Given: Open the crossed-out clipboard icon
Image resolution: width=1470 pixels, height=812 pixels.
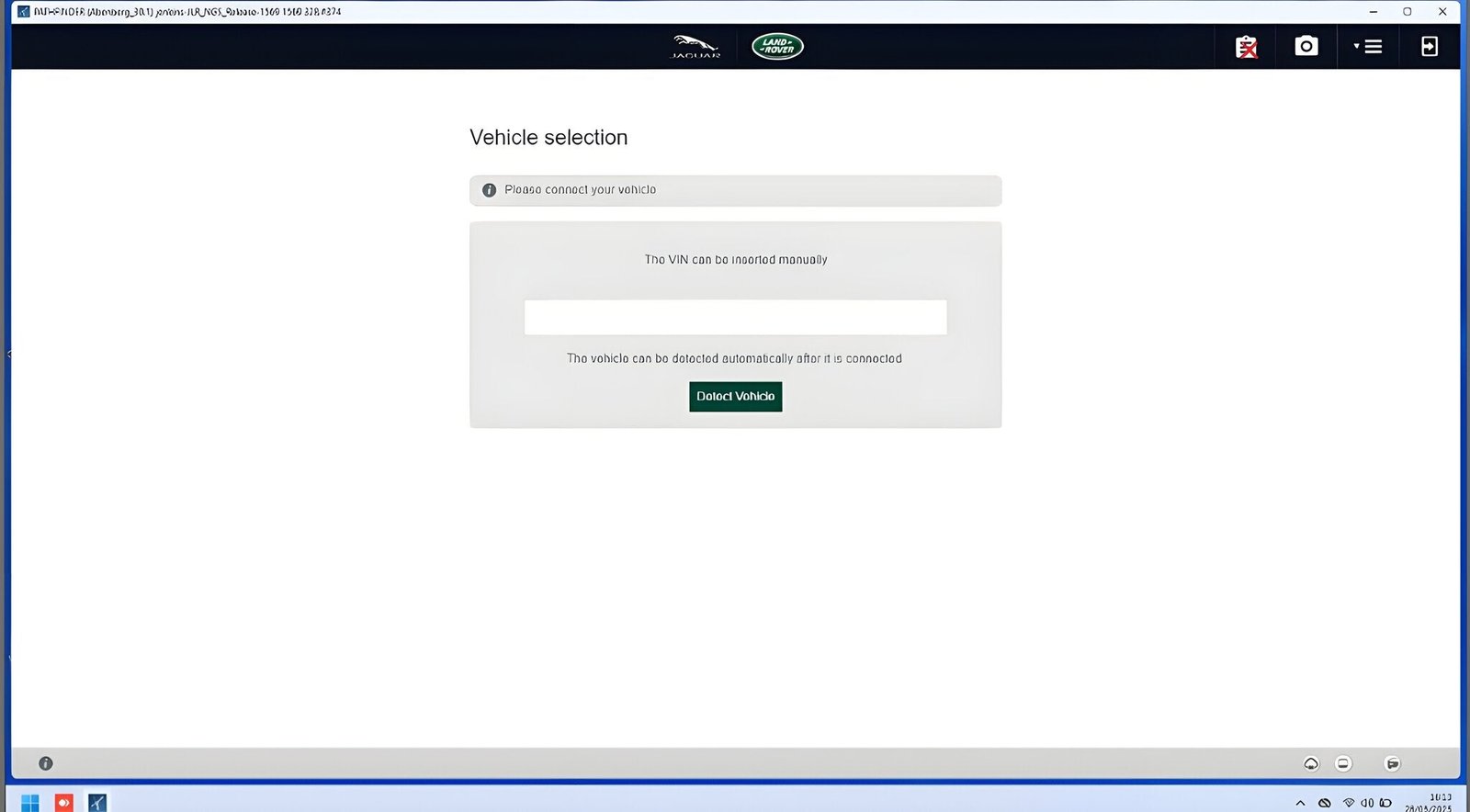Looking at the screenshot, I should [x=1246, y=47].
